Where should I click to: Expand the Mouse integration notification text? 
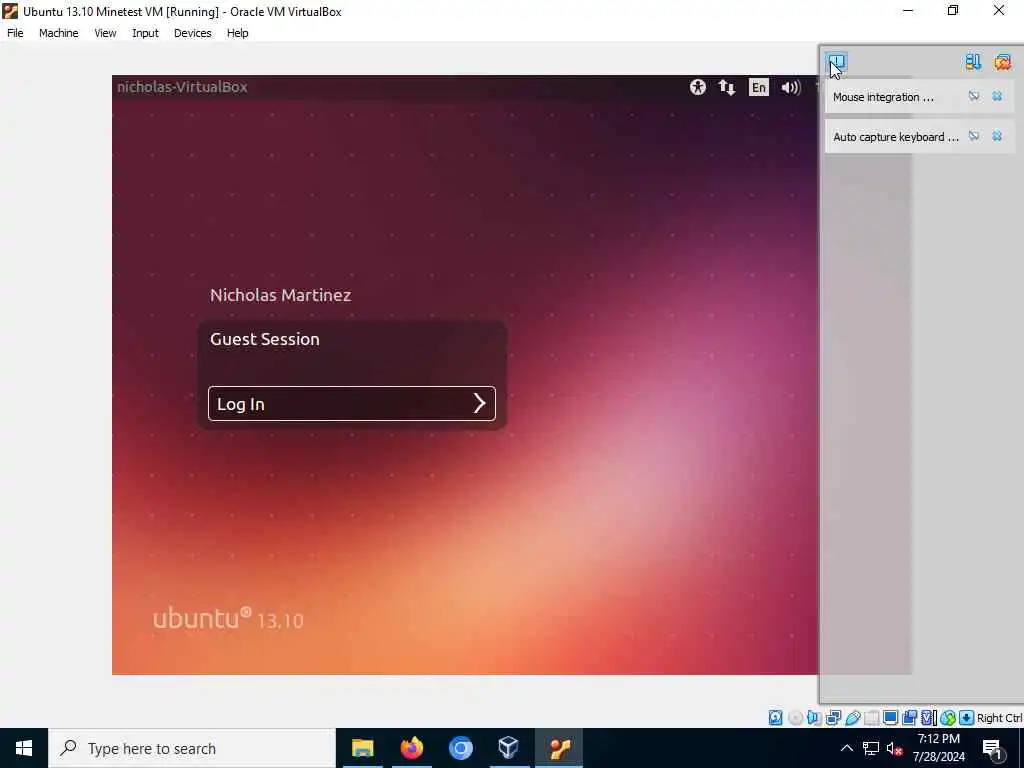883,97
